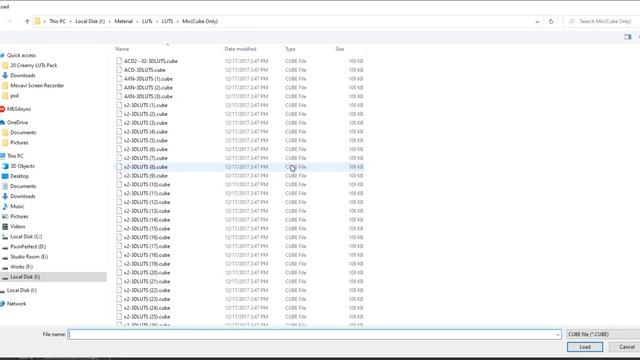640x360 pixels.
Task: Select PixinPerfect (D:) drive
Action: tap(28, 247)
